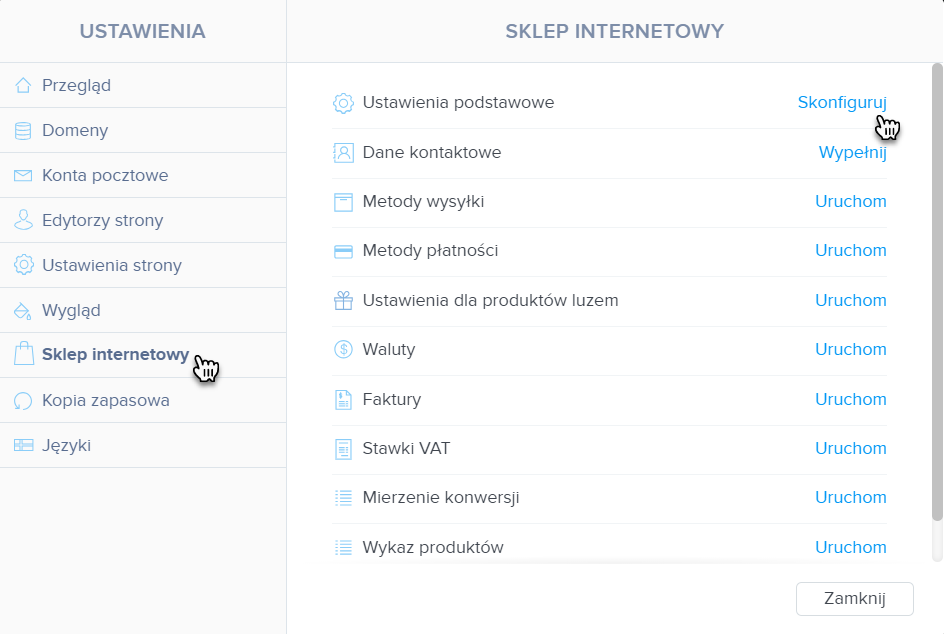This screenshot has width=944, height=634.
Task: Activate Uruchom beside Faktury
Action: pos(851,399)
